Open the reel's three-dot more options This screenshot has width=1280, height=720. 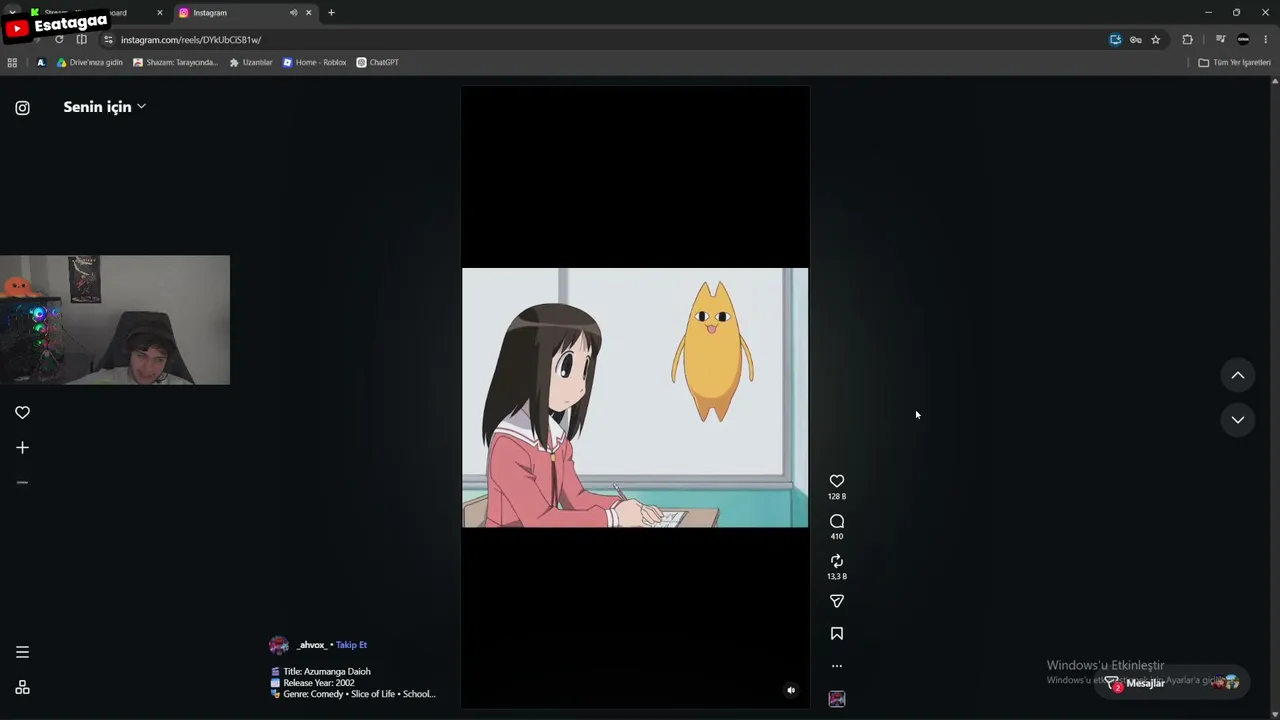click(x=837, y=666)
